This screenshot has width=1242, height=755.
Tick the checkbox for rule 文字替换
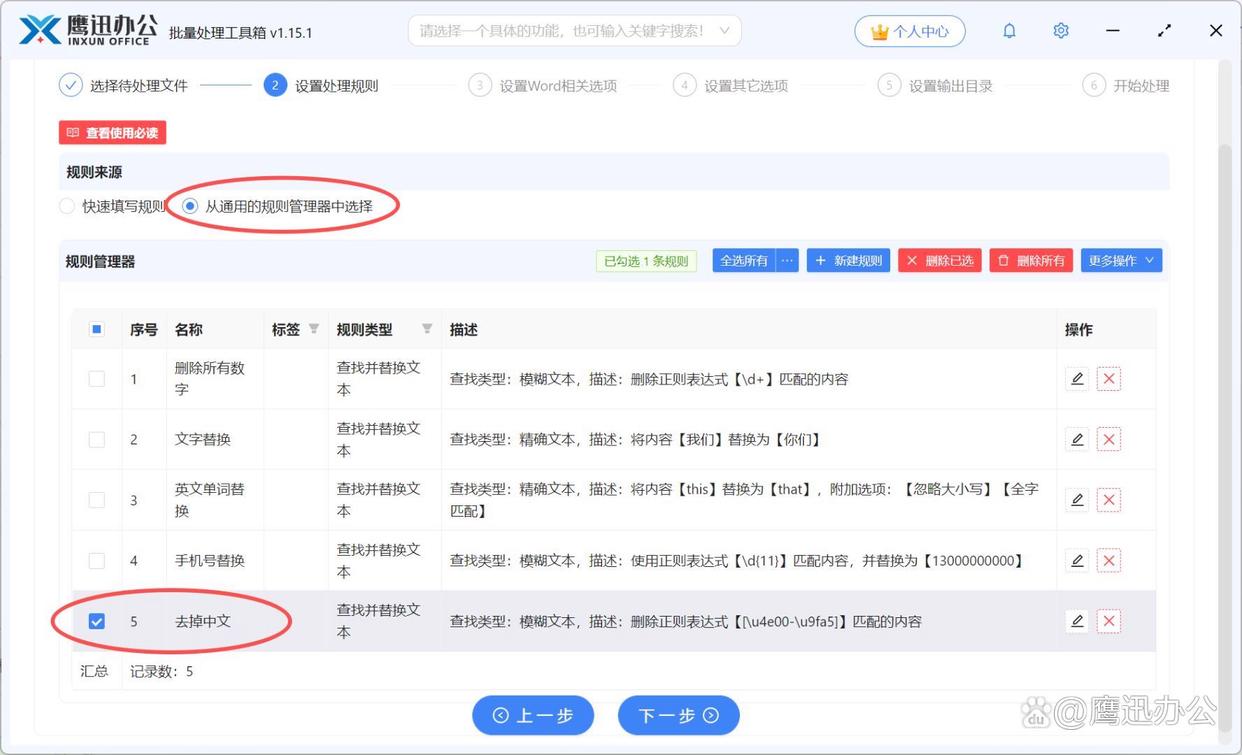click(97, 439)
